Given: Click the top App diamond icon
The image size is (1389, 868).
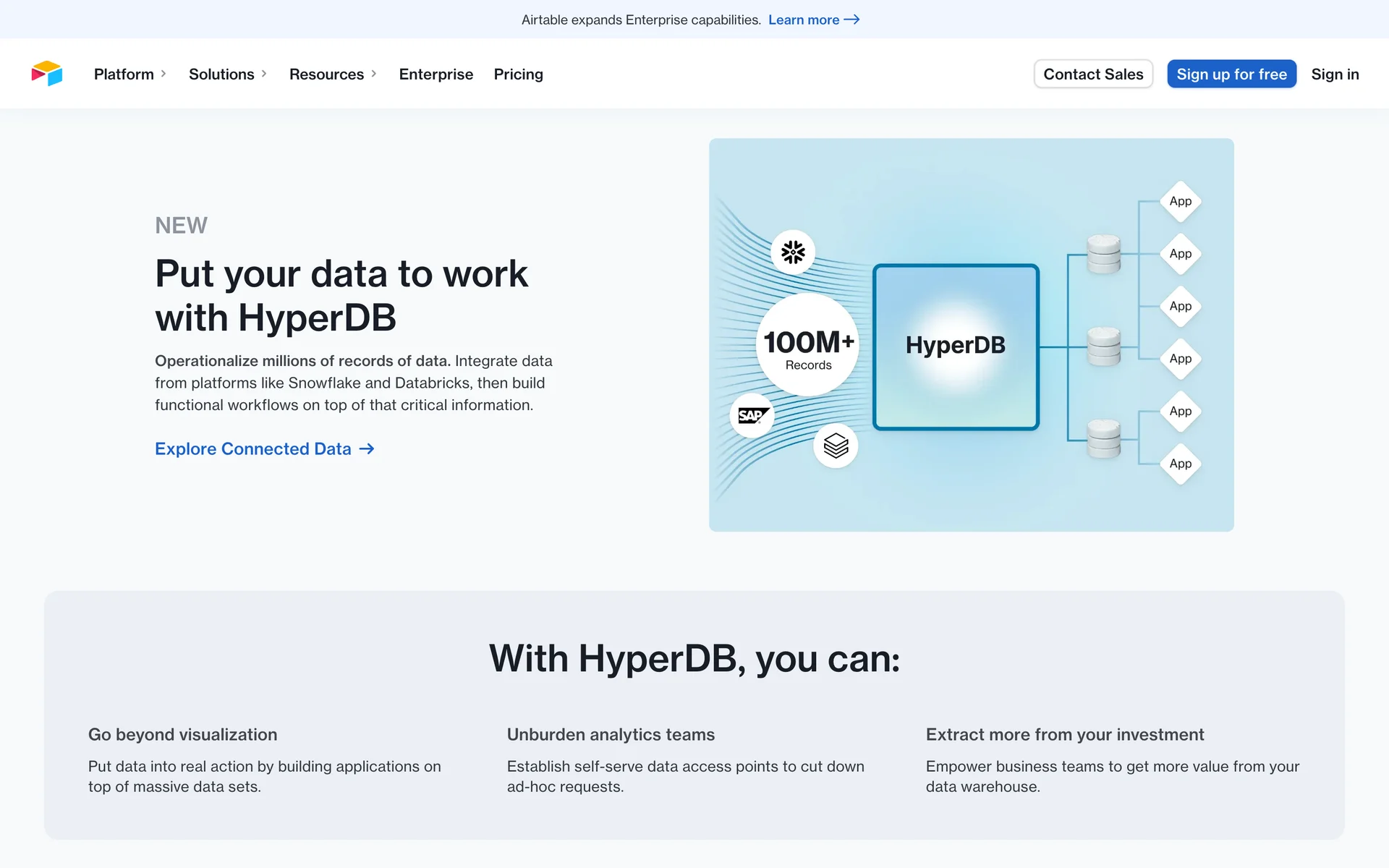Looking at the screenshot, I should coord(1180,201).
